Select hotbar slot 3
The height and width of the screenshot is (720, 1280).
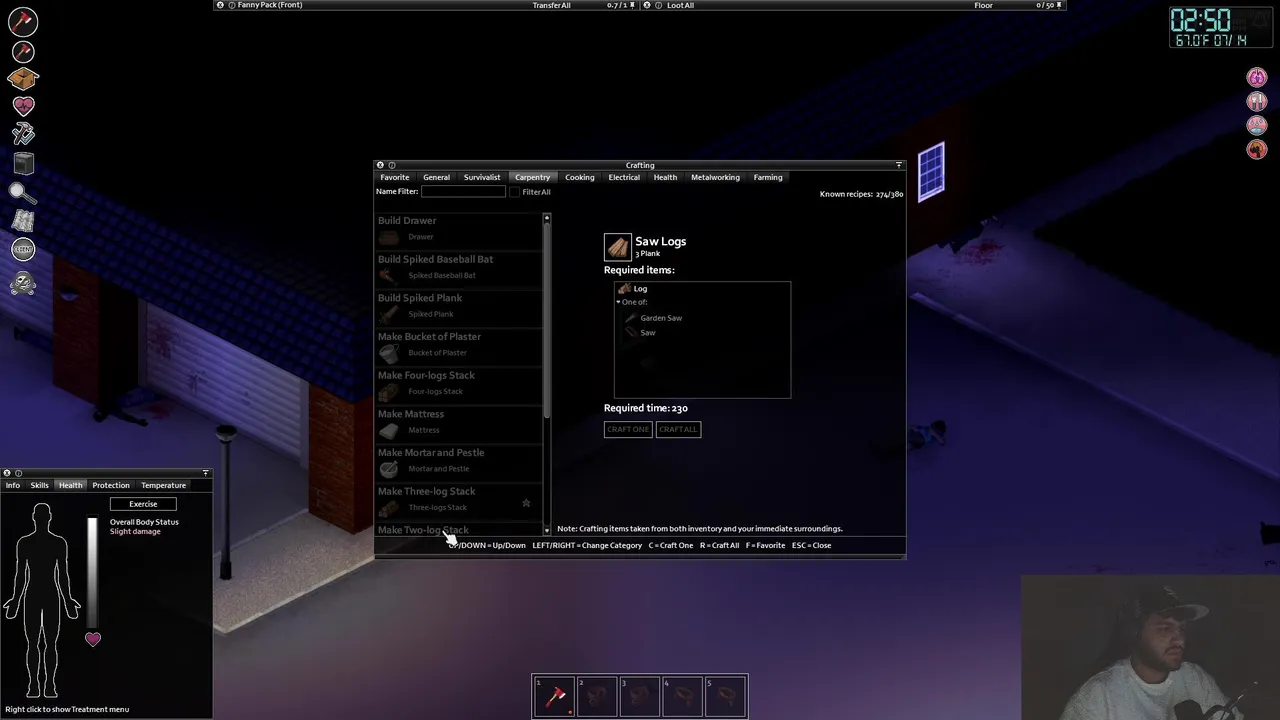640,696
